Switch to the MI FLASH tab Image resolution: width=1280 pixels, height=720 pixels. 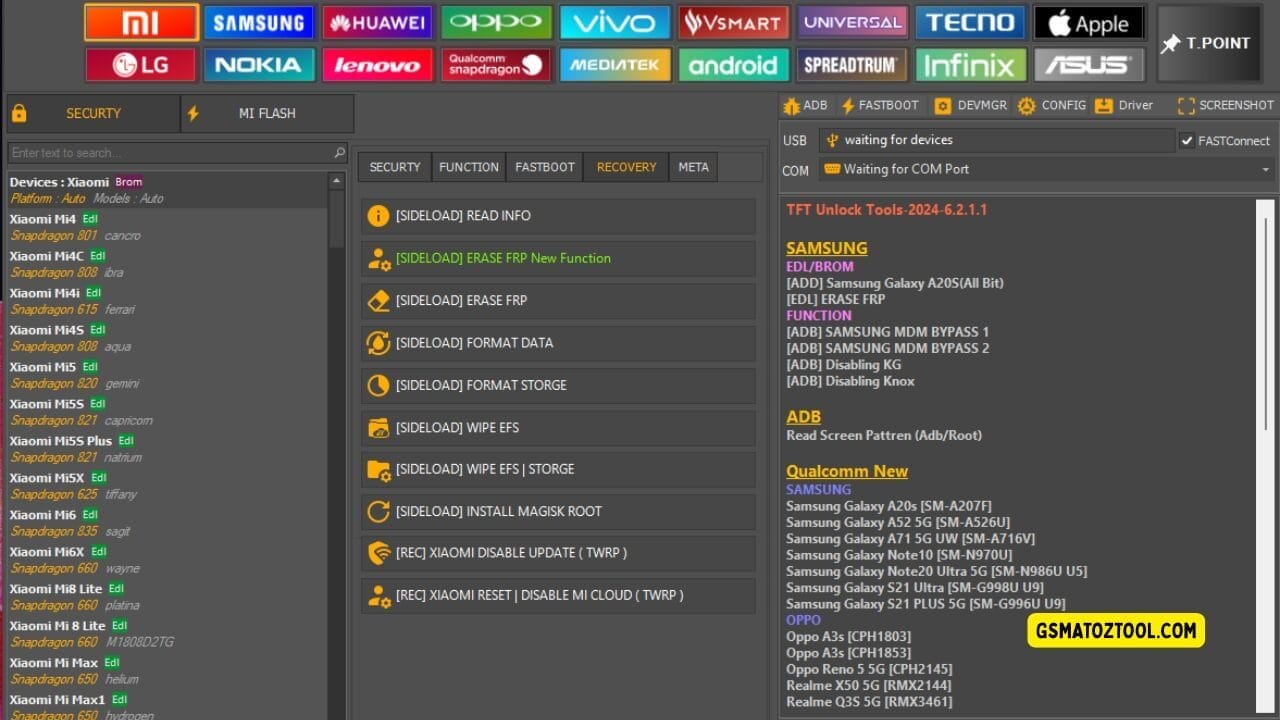point(266,113)
